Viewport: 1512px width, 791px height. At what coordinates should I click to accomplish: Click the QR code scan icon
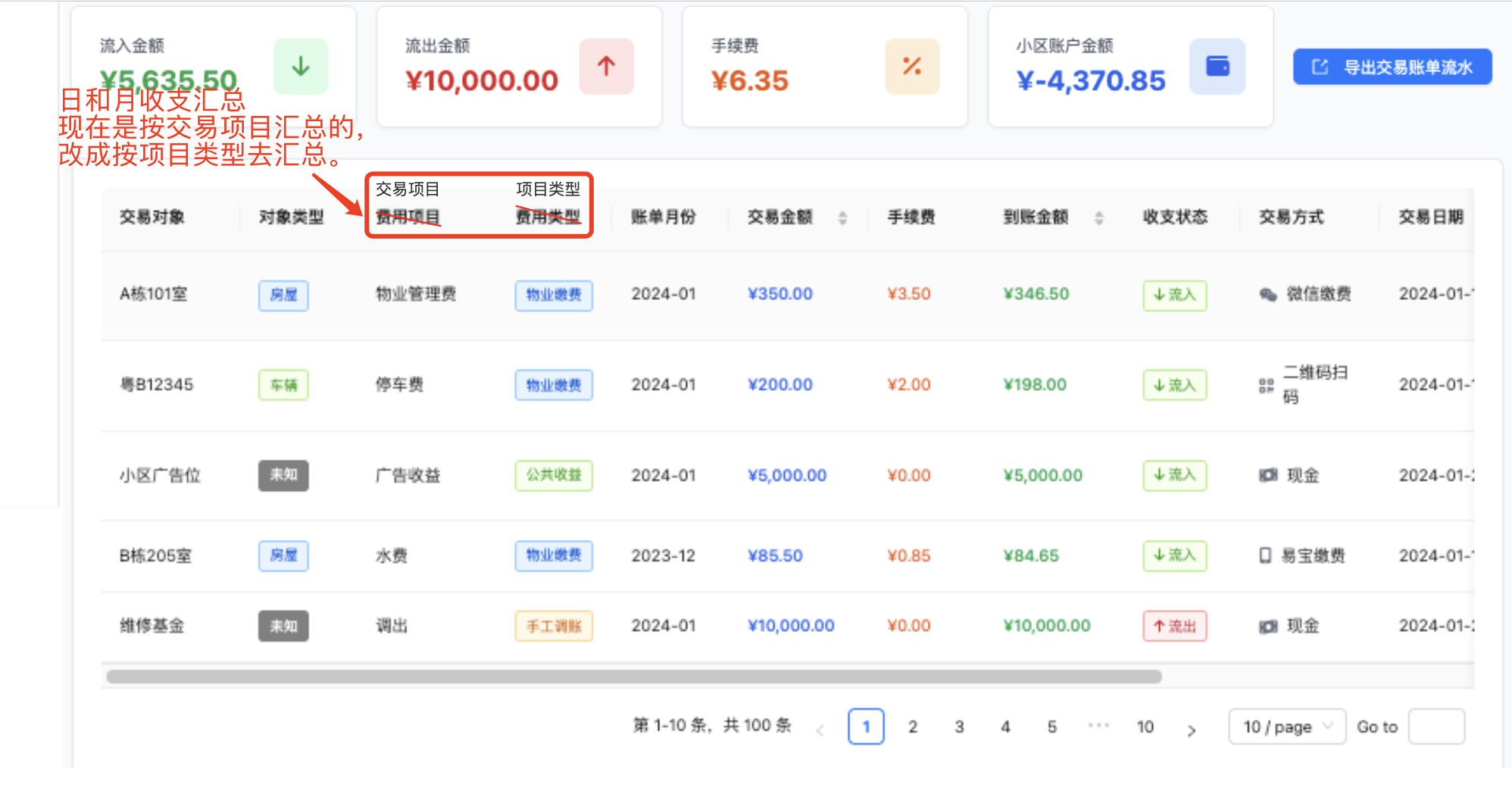pyautogui.click(x=1266, y=386)
